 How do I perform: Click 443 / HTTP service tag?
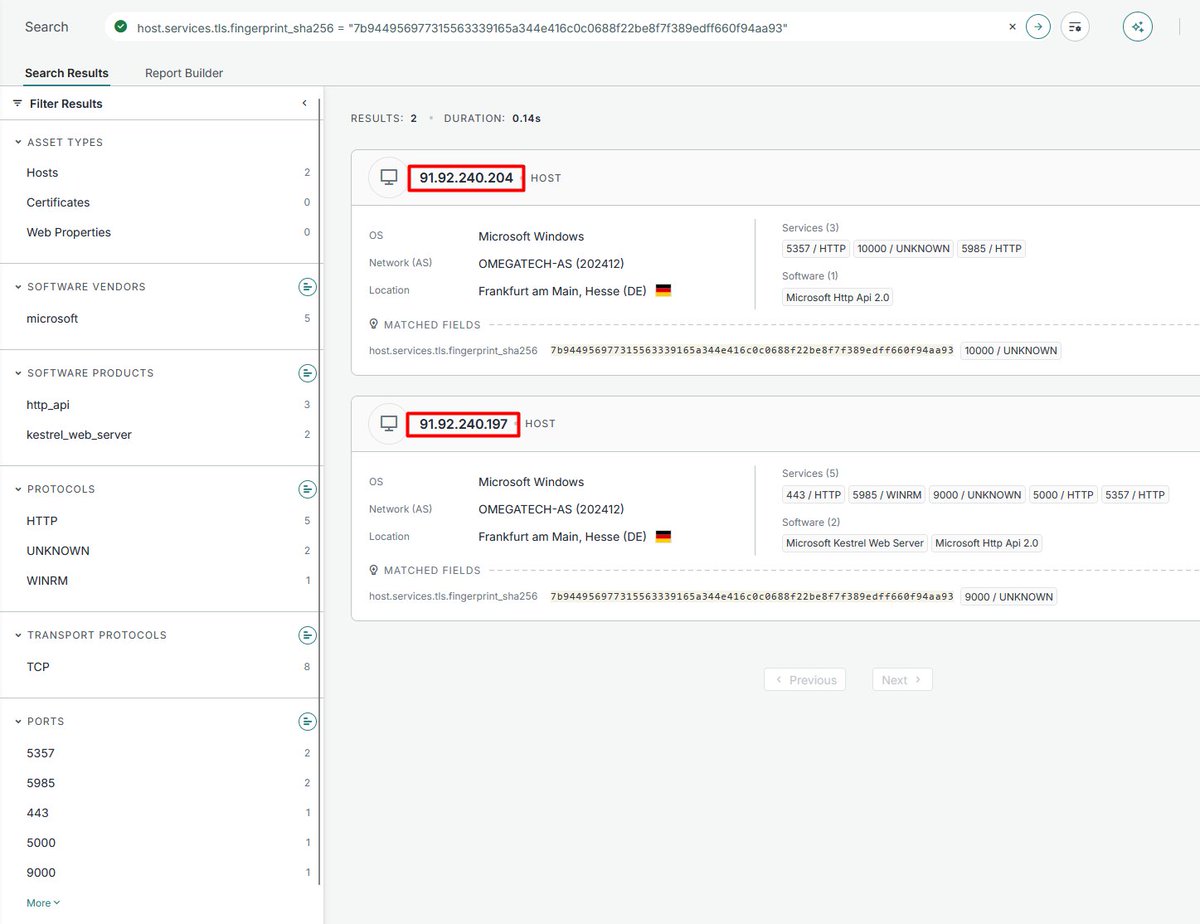coord(814,495)
